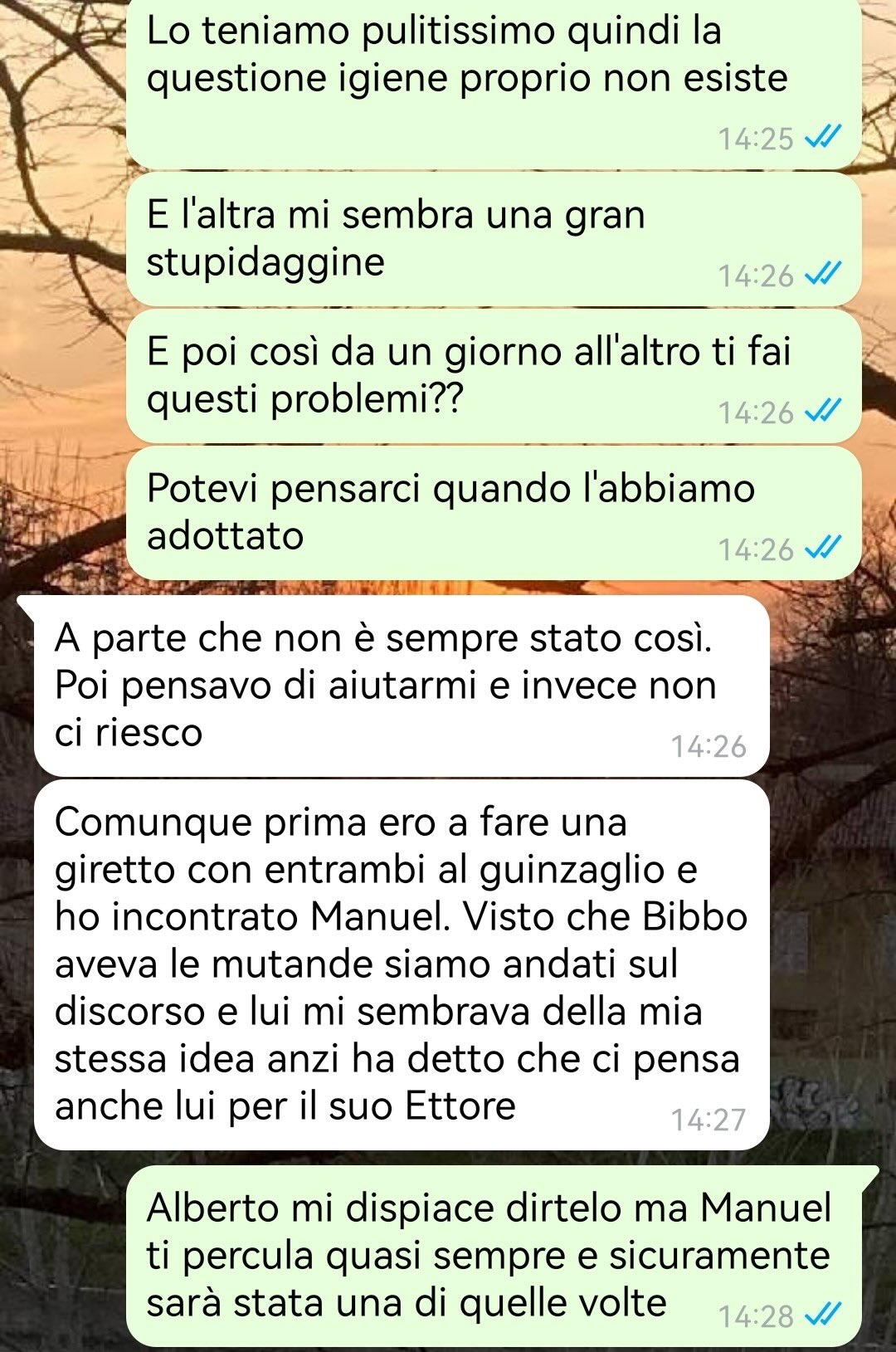Image resolution: width=896 pixels, height=1352 pixels.
Task: Select message 'E l'altra mi sembra una gran stupidaggine'
Action: click(494, 239)
